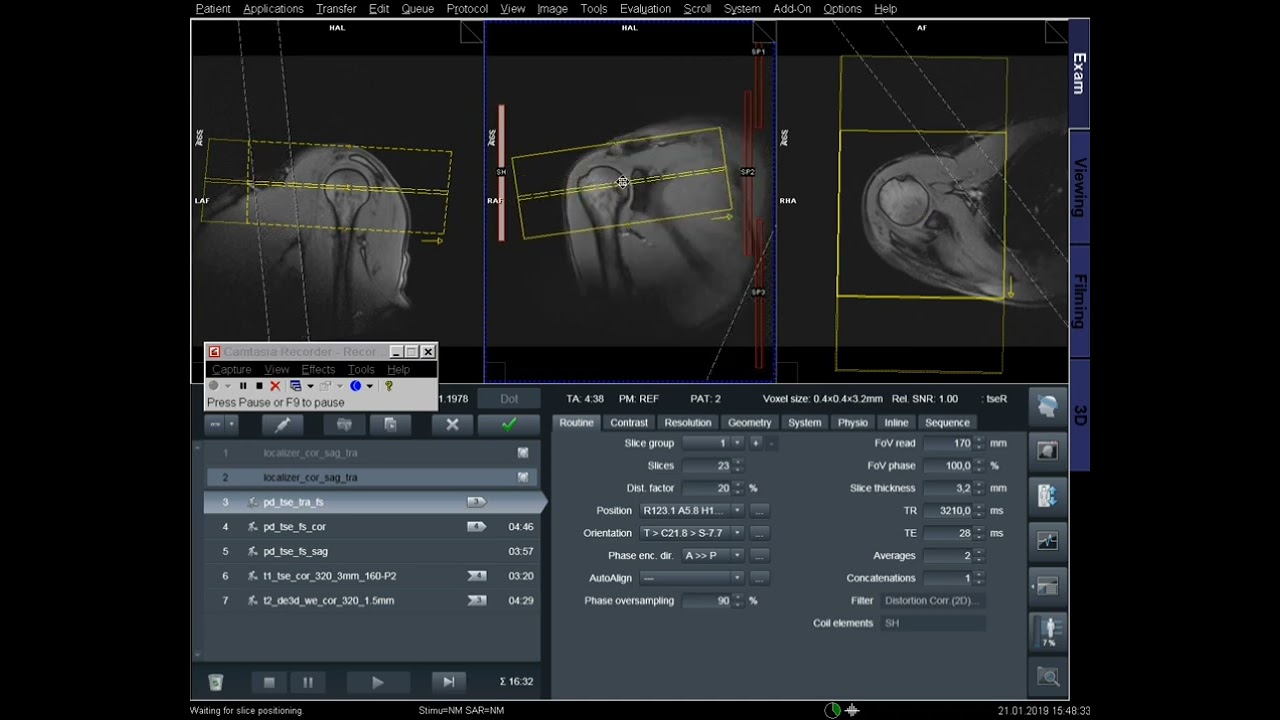The image size is (1280, 720).
Task: Open the head/patient icon in right sidebar
Action: tap(1047, 406)
